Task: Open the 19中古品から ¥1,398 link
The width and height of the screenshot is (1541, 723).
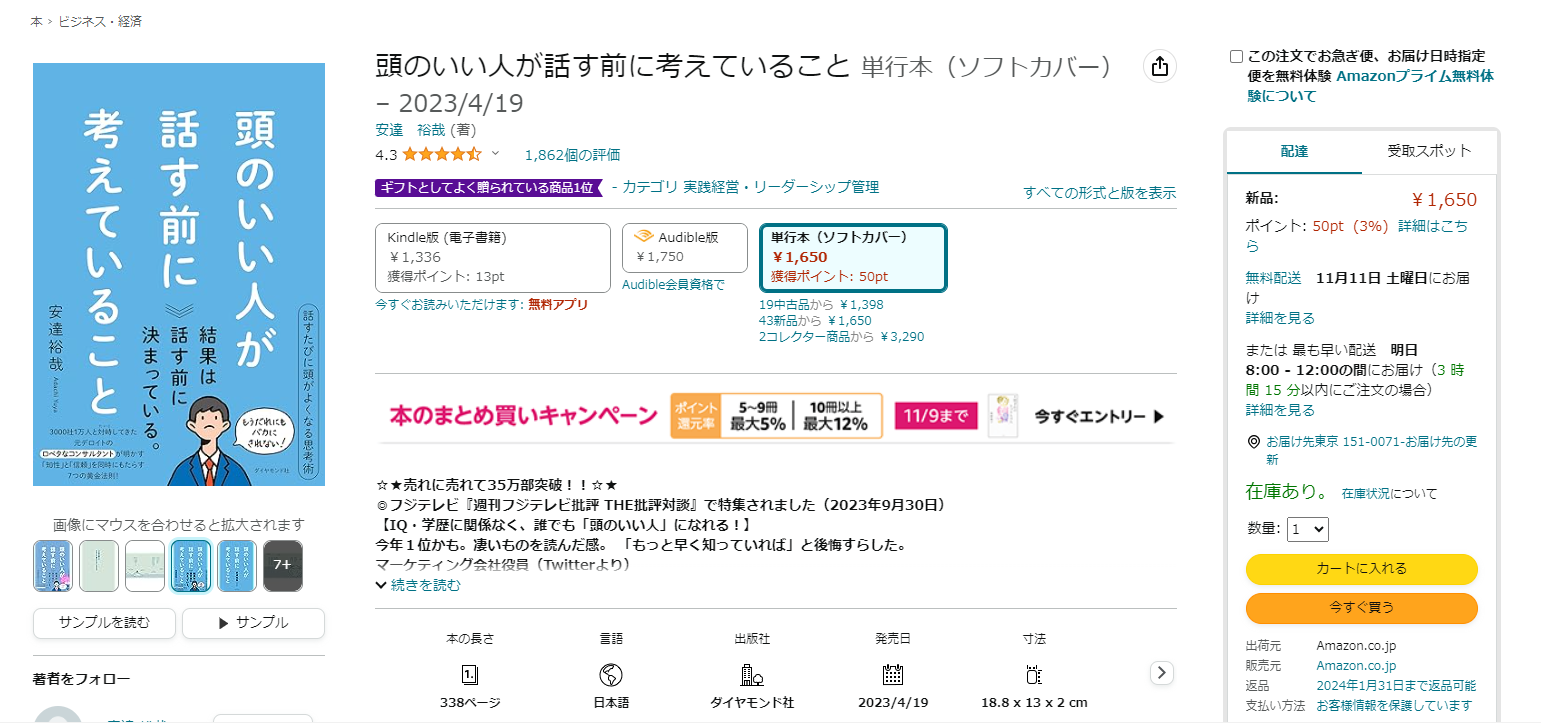Action: (821, 305)
